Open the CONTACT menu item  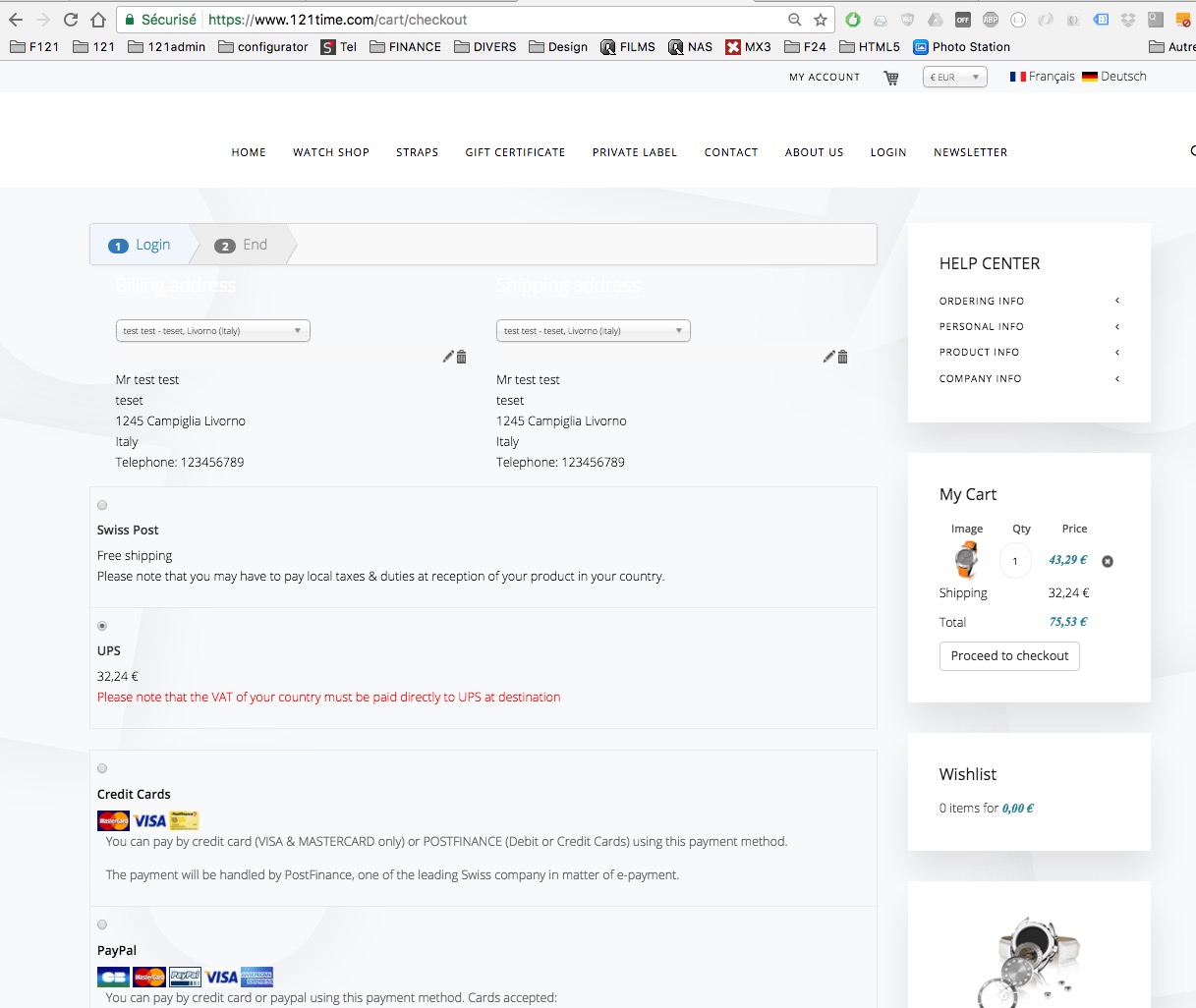(x=731, y=152)
